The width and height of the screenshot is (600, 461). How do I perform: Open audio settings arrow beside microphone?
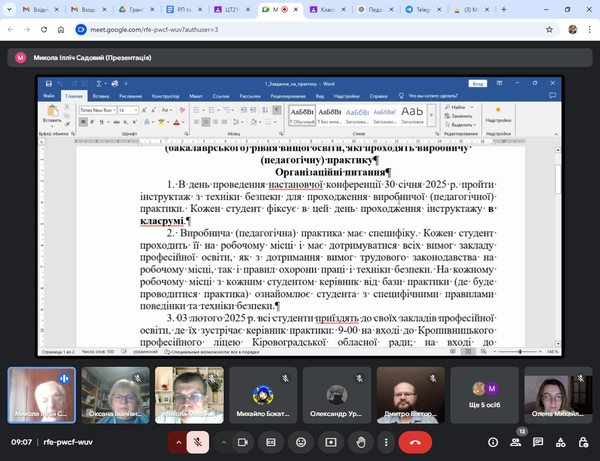[x=180, y=440]
